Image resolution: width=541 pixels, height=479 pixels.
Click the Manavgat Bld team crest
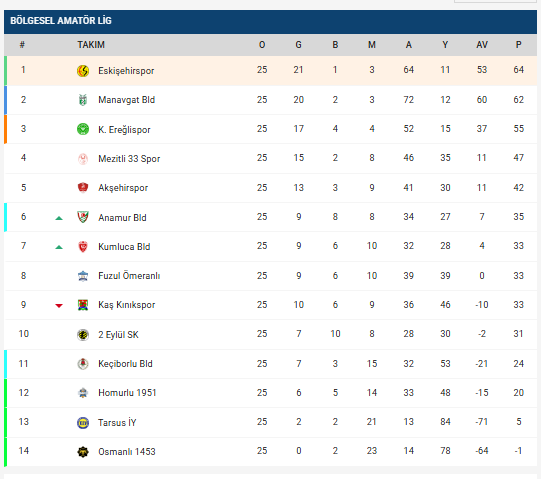coord(83,100)
